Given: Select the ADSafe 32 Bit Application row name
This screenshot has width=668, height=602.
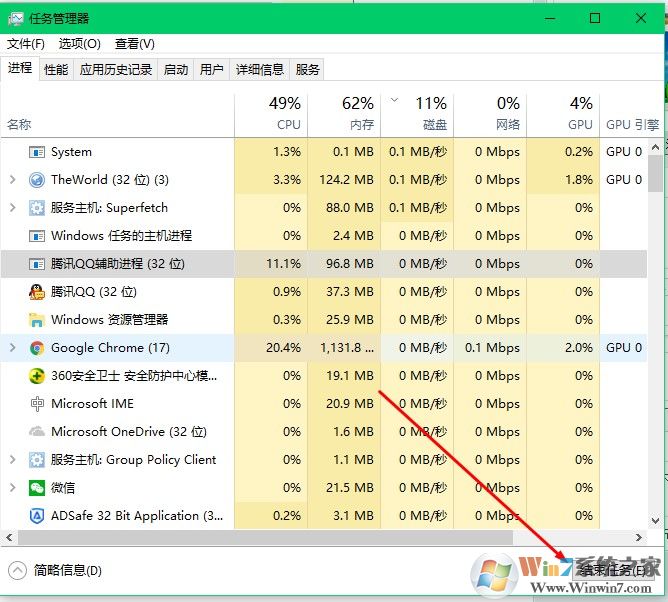Looking at the screenshot, I should [137, 516].
